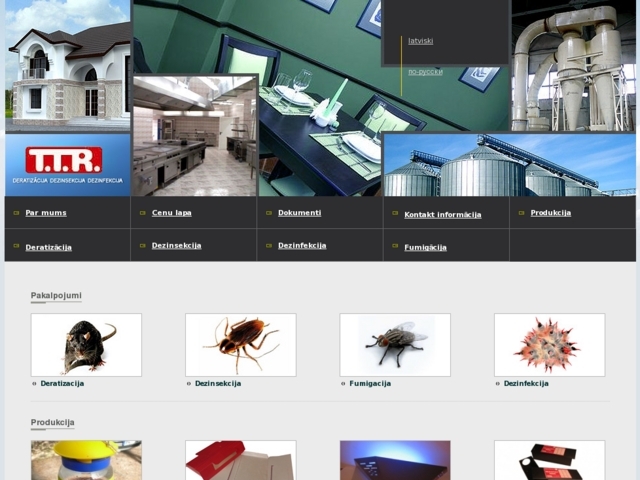Select Fumigācija in navigation bar

tap(425, 247)
